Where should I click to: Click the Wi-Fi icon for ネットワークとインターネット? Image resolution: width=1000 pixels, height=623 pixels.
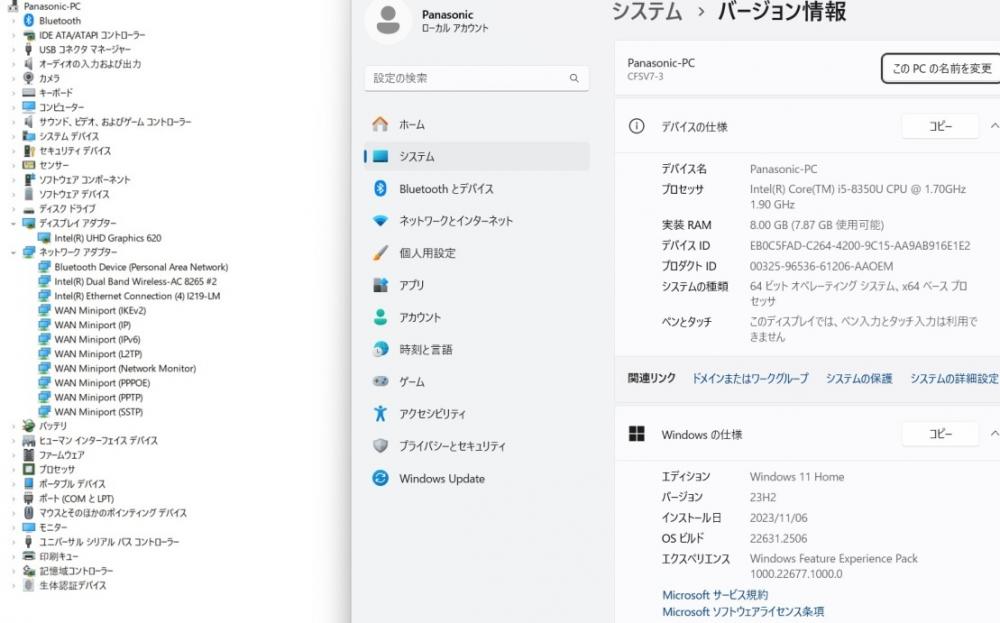click(380, 221)
